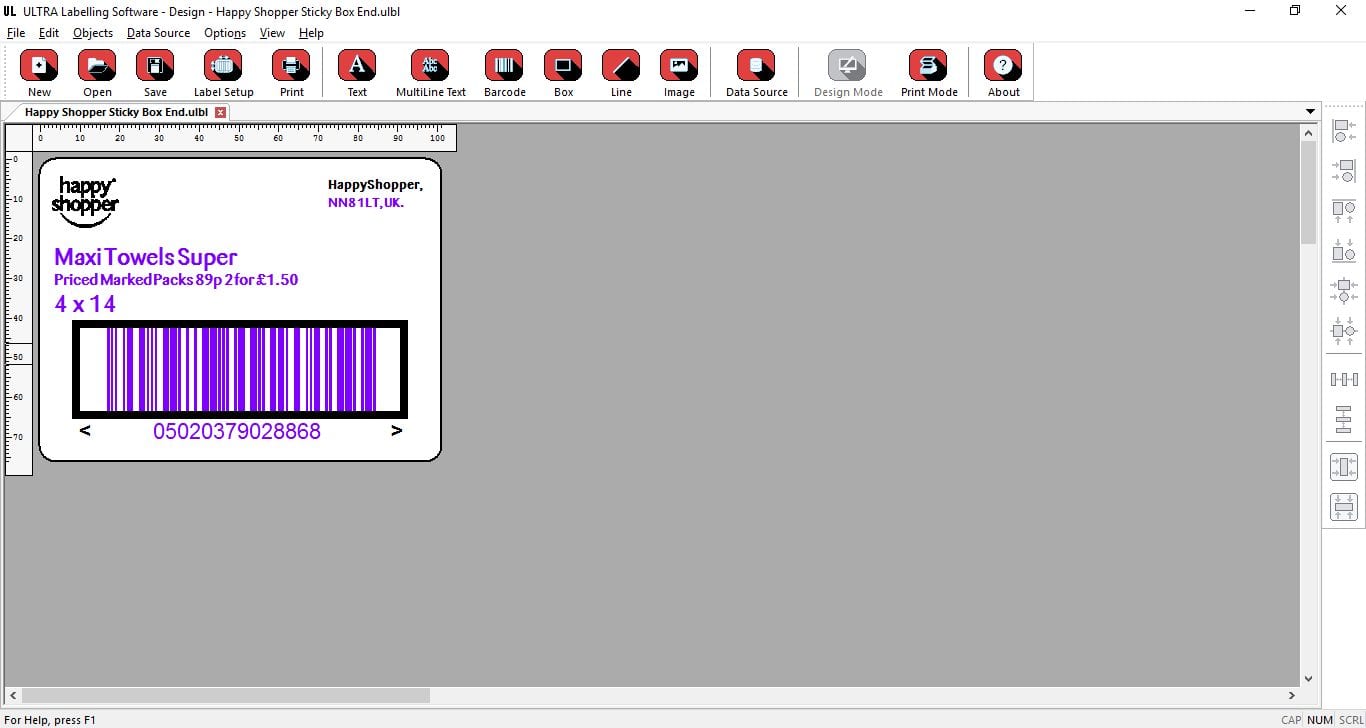Click the make same height icon
This screenshot has width=1366, height=728.
tap(1344, 507)
